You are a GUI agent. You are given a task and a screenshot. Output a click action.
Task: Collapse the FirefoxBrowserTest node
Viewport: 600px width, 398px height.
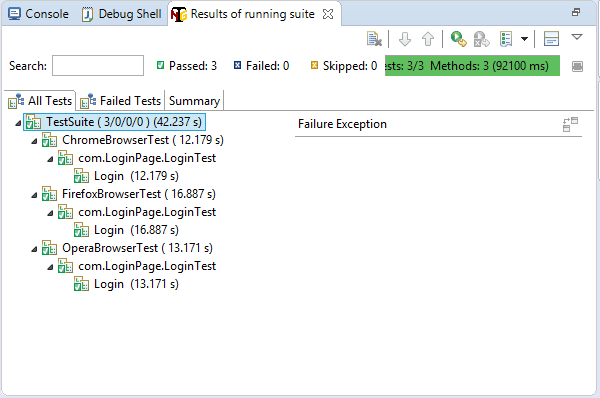[34, 195]
